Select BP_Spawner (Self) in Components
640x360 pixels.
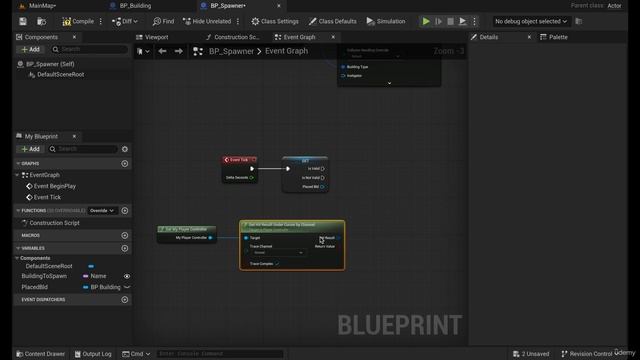point(50,64)
